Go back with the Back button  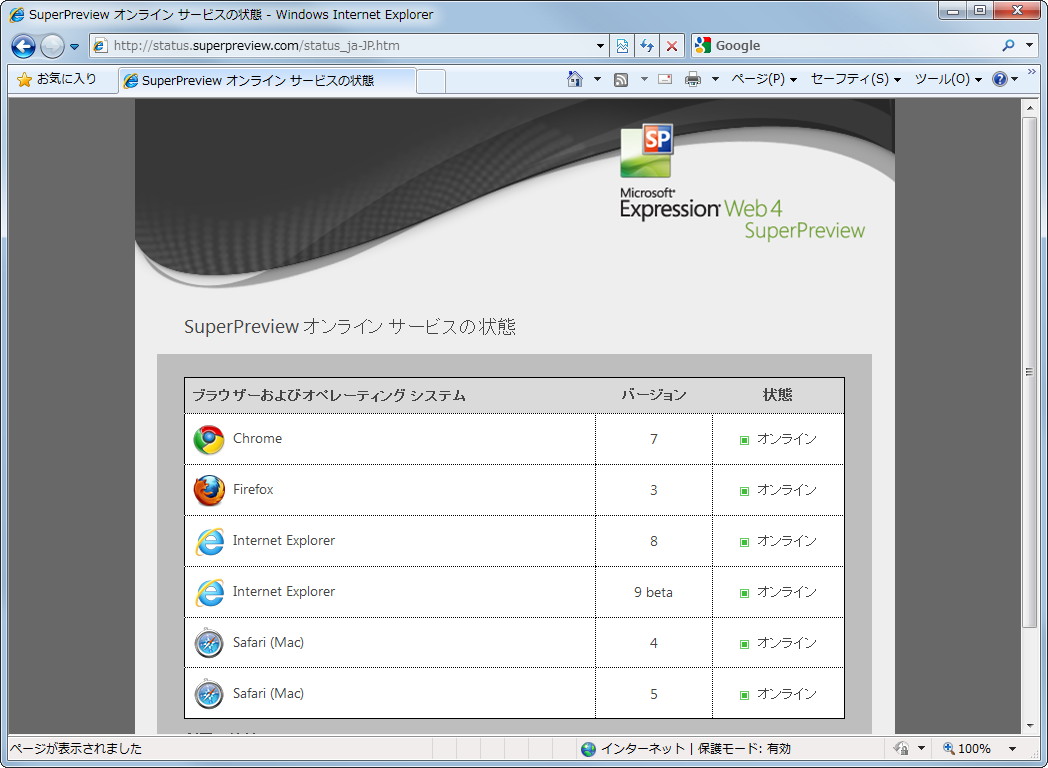tap(22, 46)
